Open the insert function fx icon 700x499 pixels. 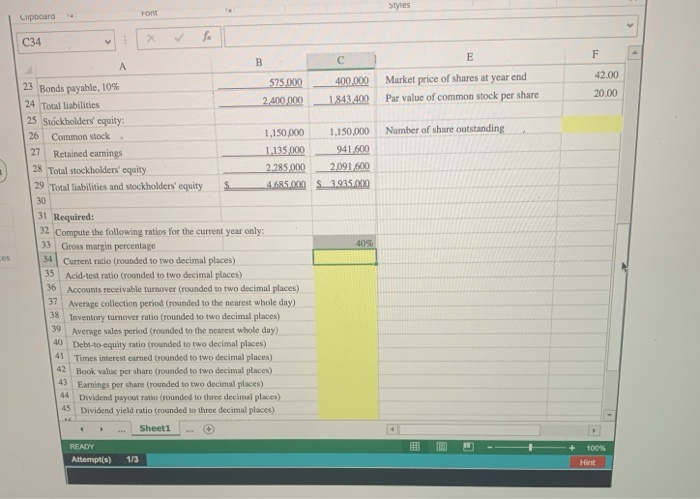pyautogui.click(x=207, y=36)
